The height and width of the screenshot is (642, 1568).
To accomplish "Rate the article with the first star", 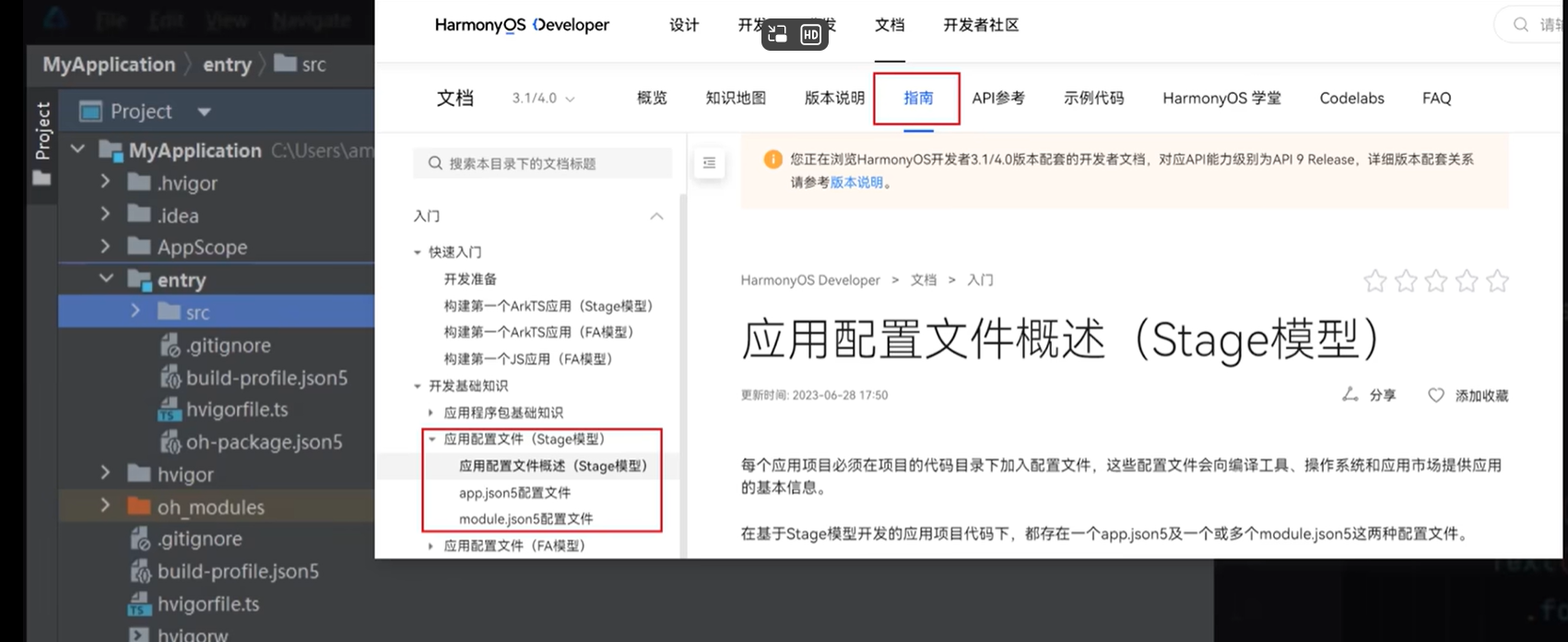I will pyautogui.click(x=1374, y=281).
